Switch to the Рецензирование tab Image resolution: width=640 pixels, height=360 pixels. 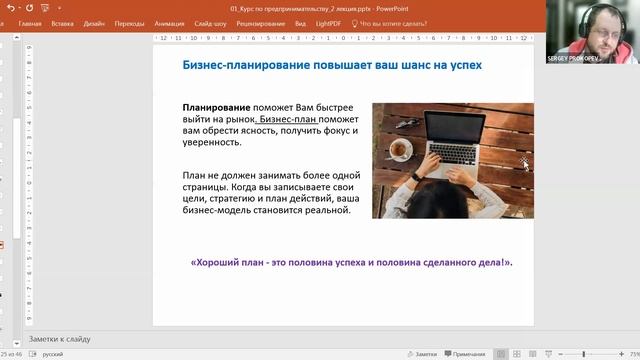click(260, 24)
